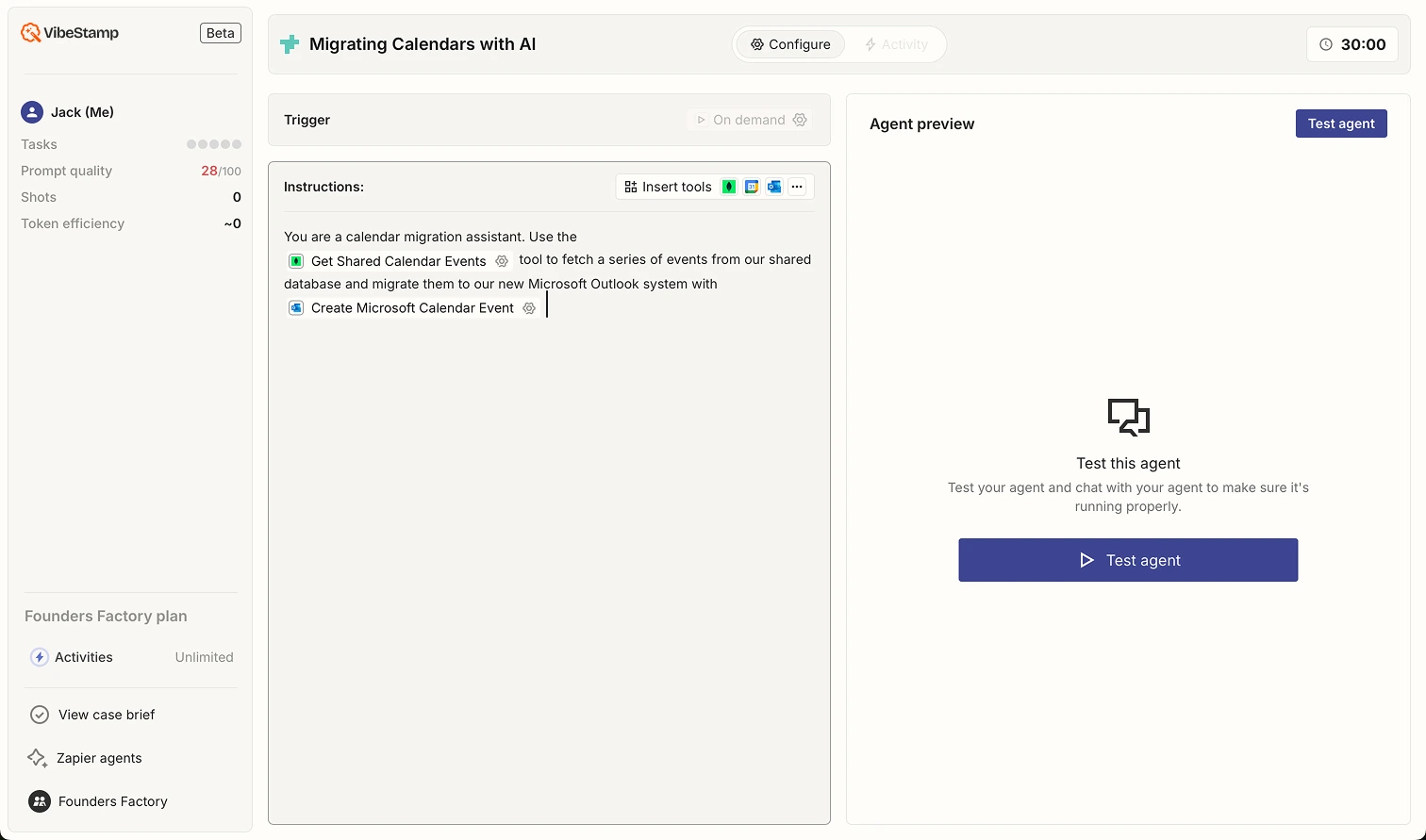Open the more tools ellipsis menu

pos(797,187)
